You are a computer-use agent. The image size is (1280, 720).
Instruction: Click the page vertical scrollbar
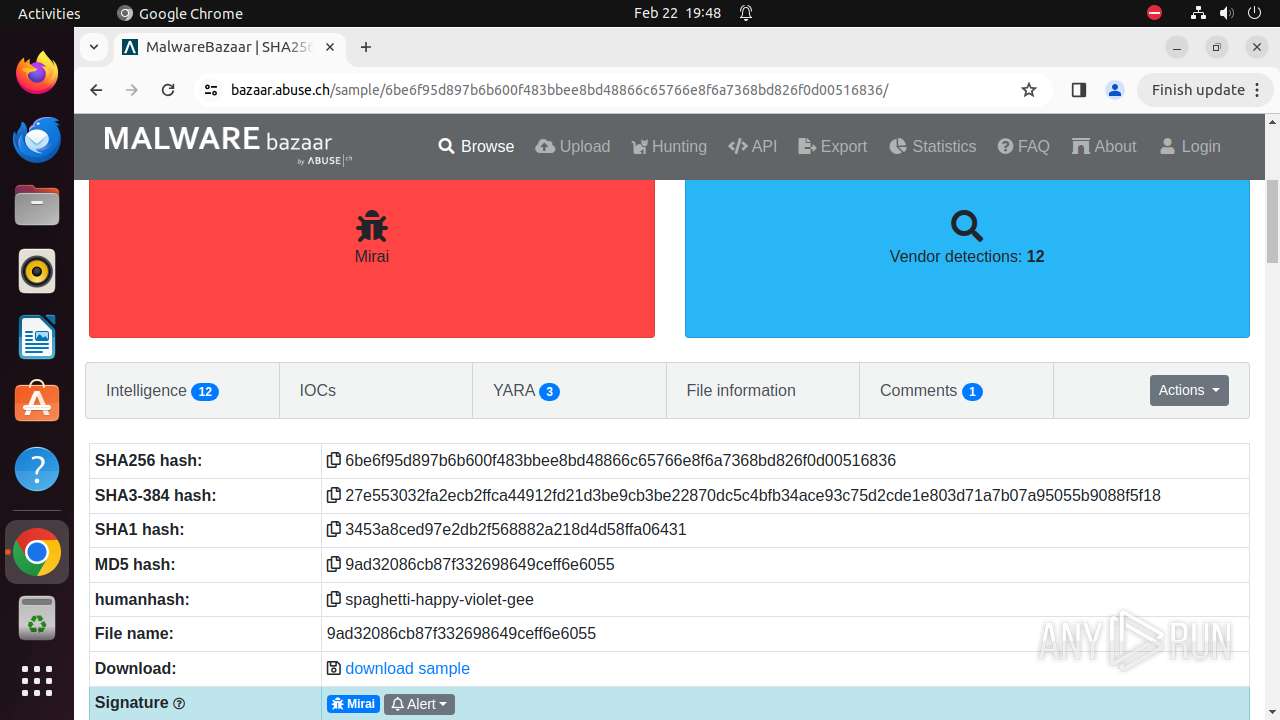coord(1272,220)
